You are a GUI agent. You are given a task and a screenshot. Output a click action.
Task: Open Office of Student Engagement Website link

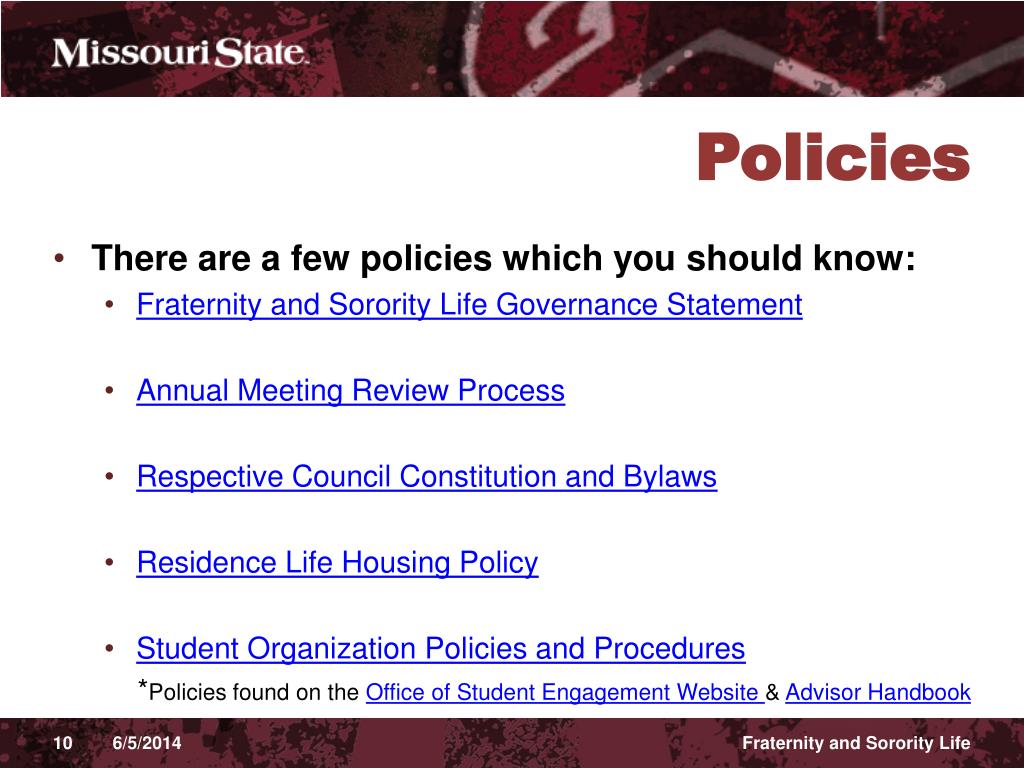click(x=565, y=692)
